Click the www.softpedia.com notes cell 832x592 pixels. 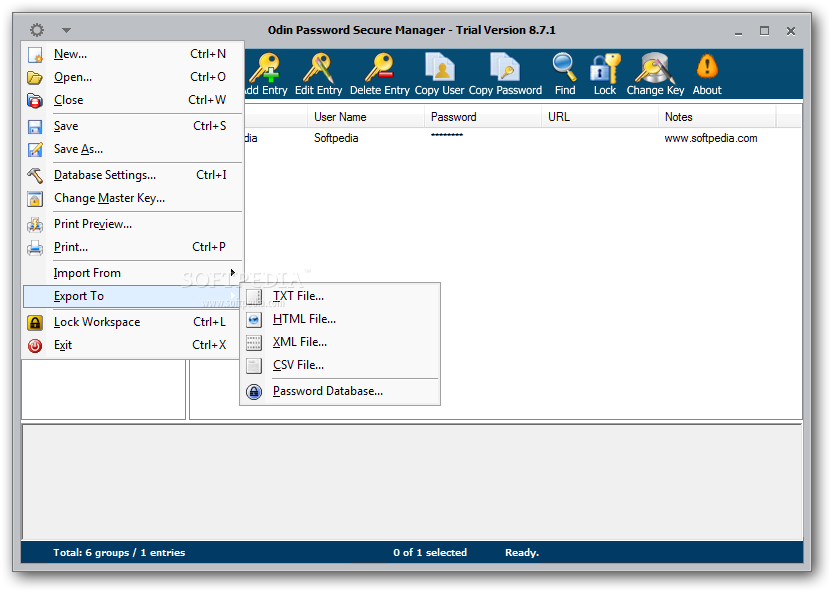pyautogui.click(x=711, y=138)
